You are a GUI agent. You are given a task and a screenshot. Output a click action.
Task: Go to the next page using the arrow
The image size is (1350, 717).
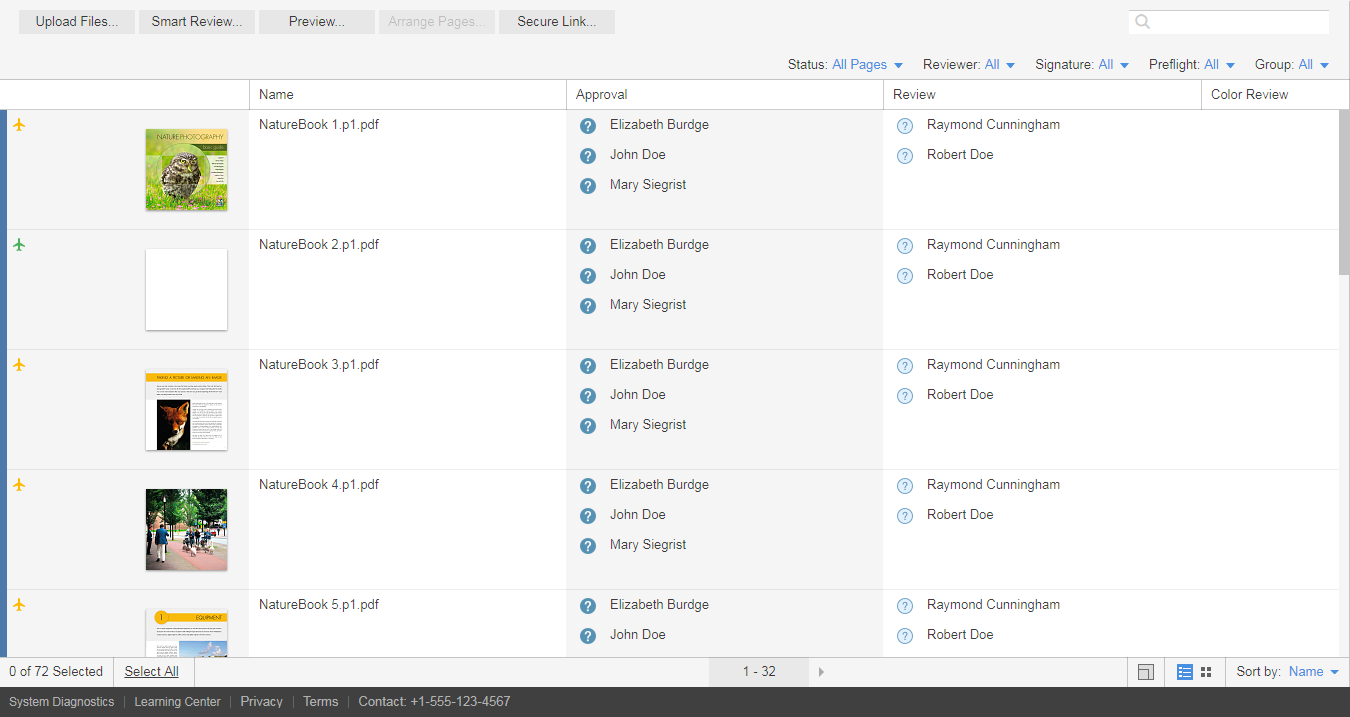[821, 672]
